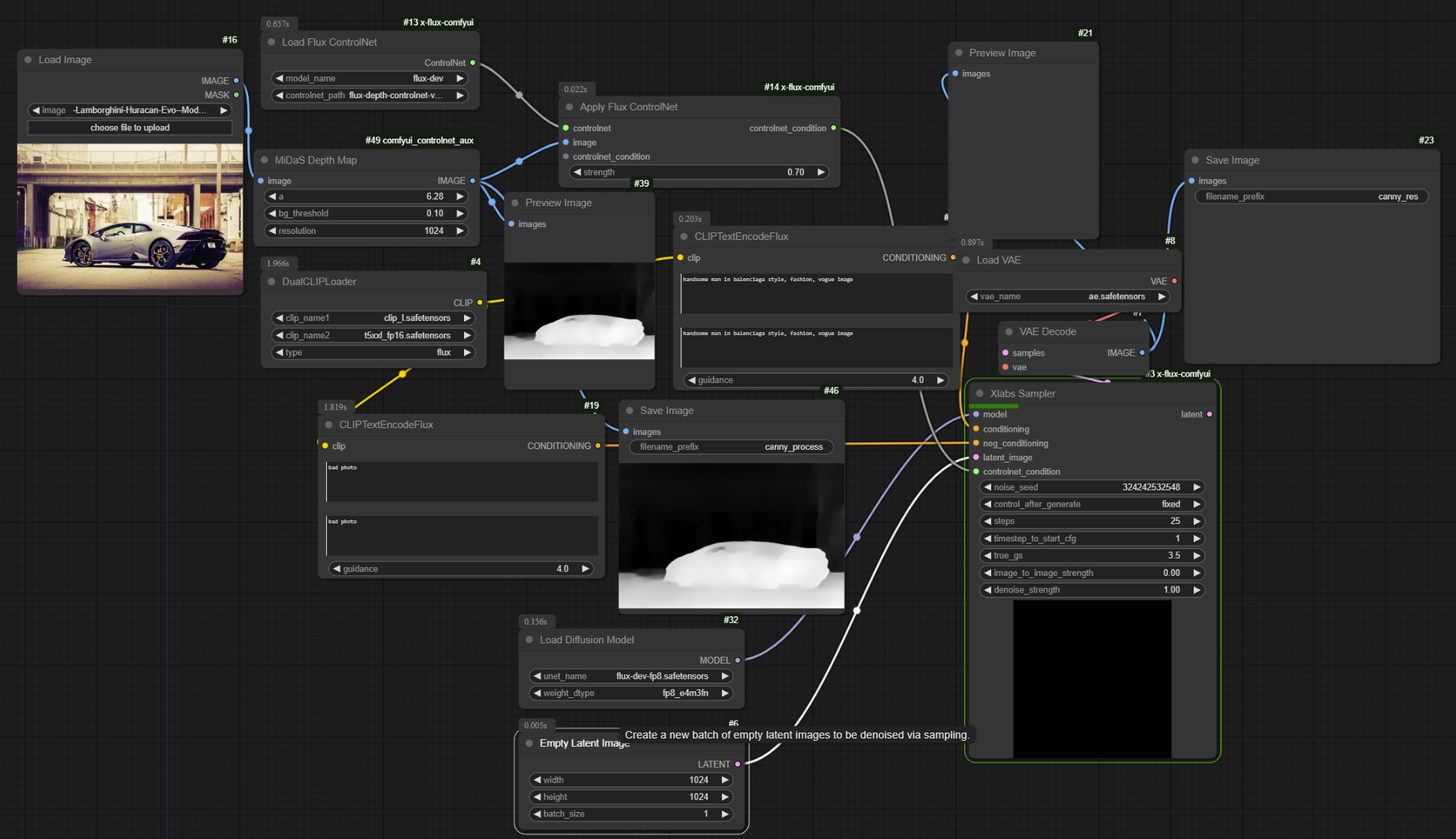Image resolution: width=1456 pixels, height=839 pixels.
Task: Click IMAGE output socket on Load Image node
Action: click(x=236, y=80)
